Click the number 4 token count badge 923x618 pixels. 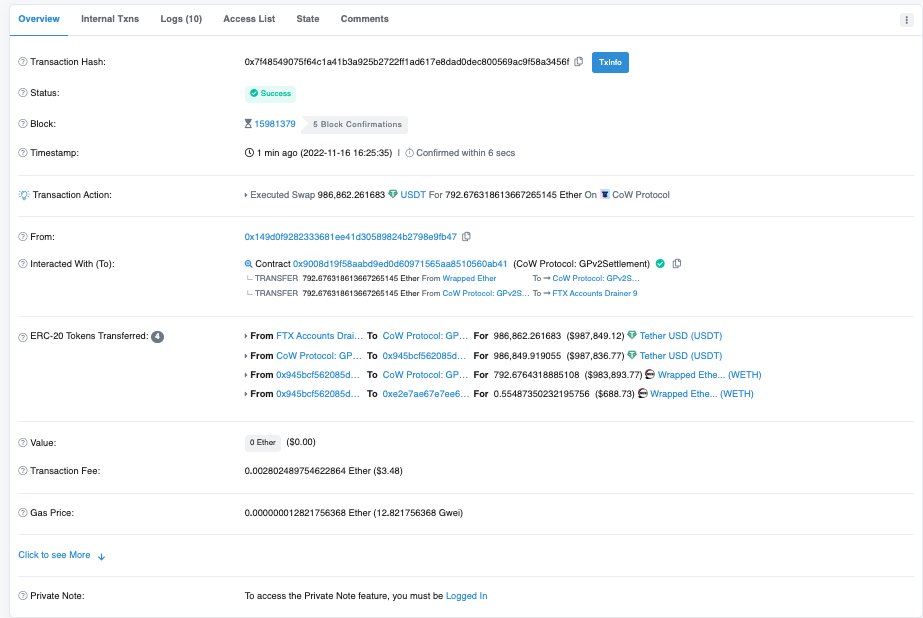pos(157,337)
